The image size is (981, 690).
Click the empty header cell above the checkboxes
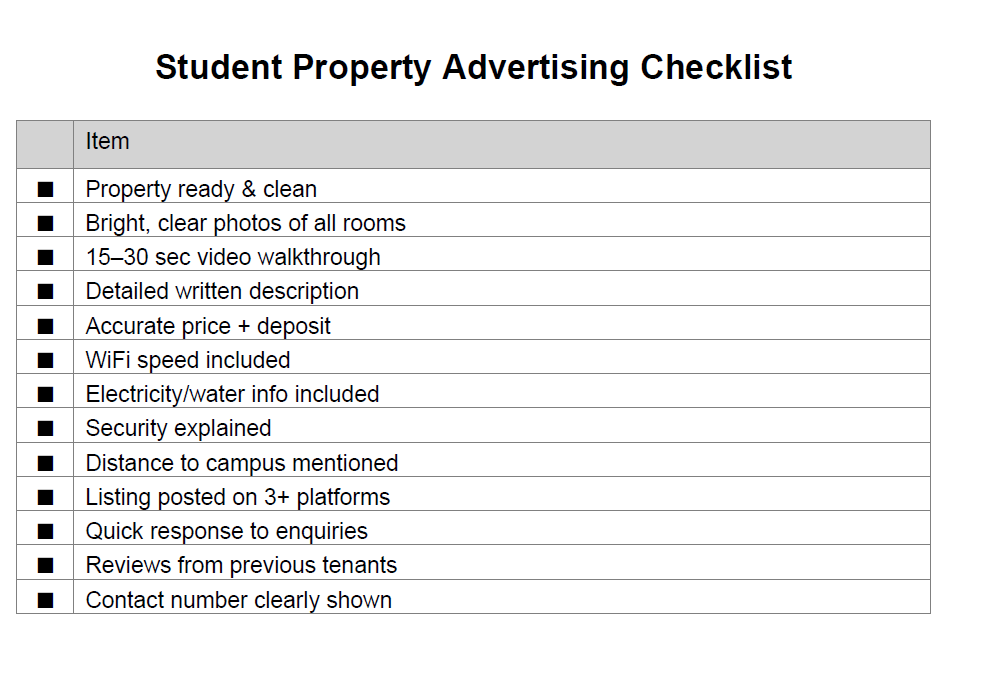pyautogui.click(x=45, y=144)
